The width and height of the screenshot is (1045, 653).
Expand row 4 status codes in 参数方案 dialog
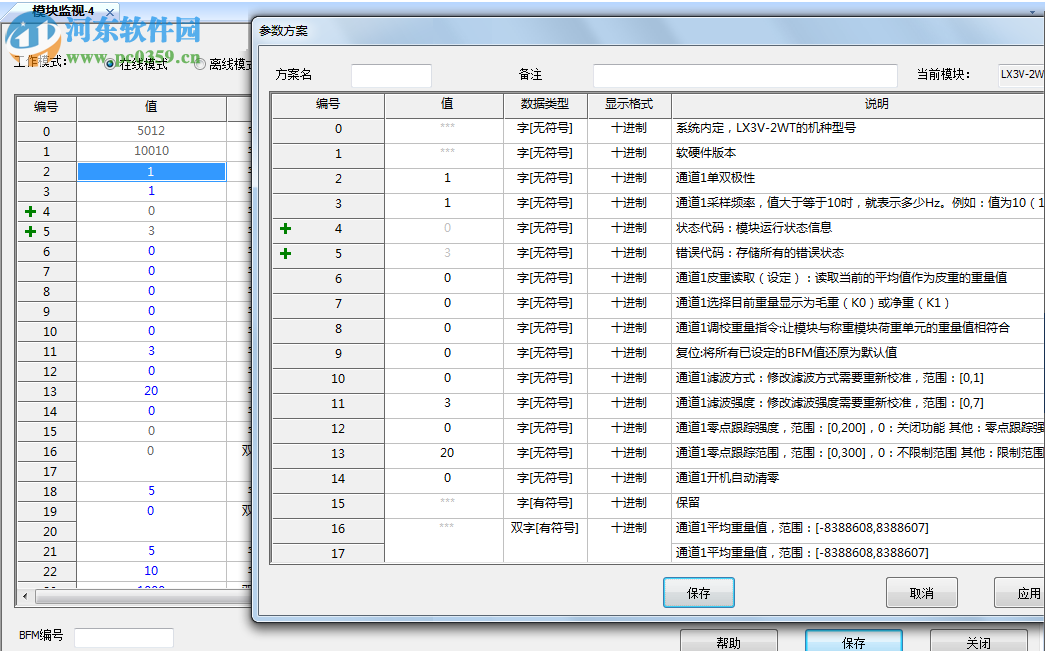click(287, 228)
